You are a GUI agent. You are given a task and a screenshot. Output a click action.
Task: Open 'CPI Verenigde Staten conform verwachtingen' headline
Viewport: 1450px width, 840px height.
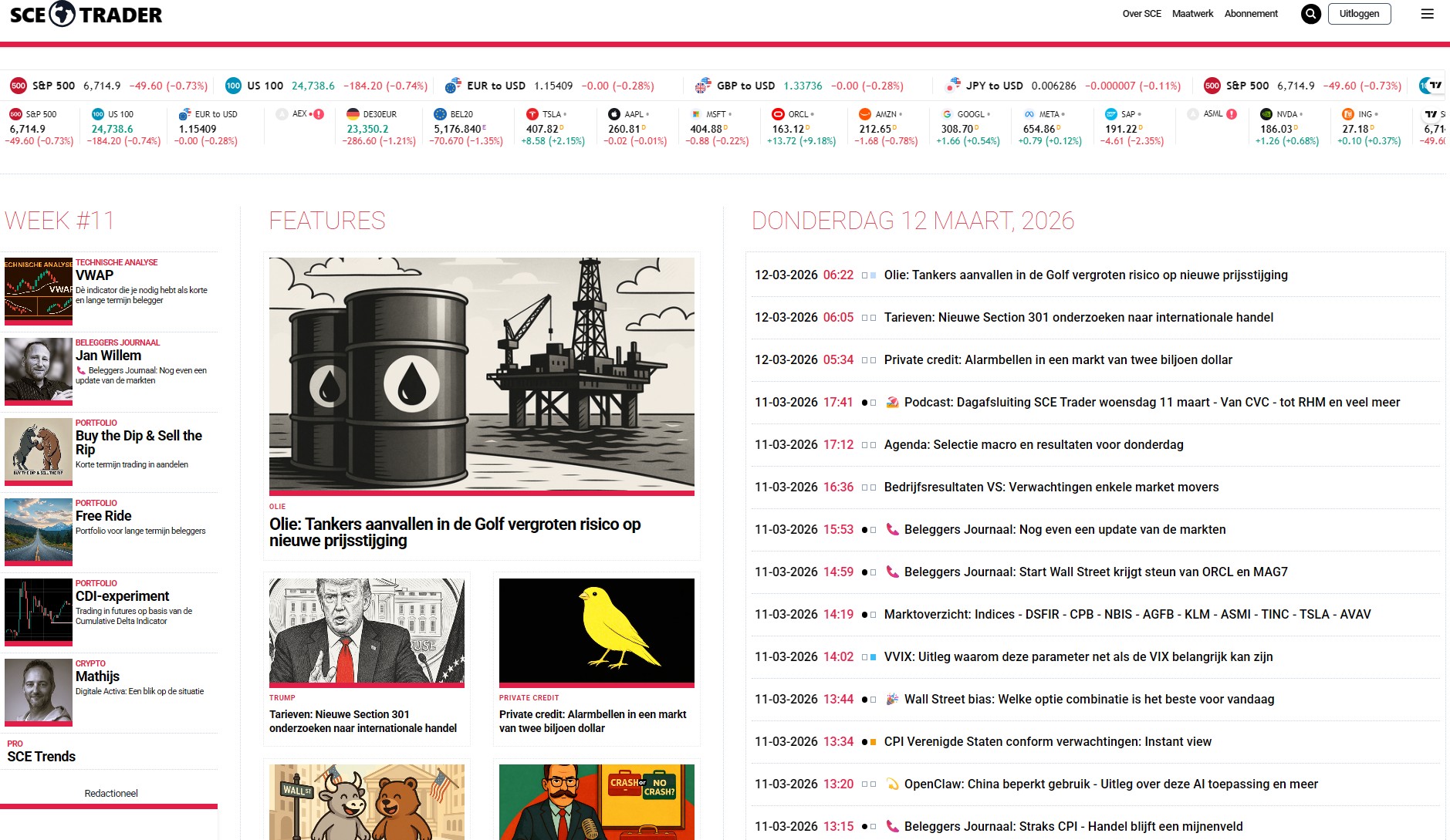[1047, 741]
